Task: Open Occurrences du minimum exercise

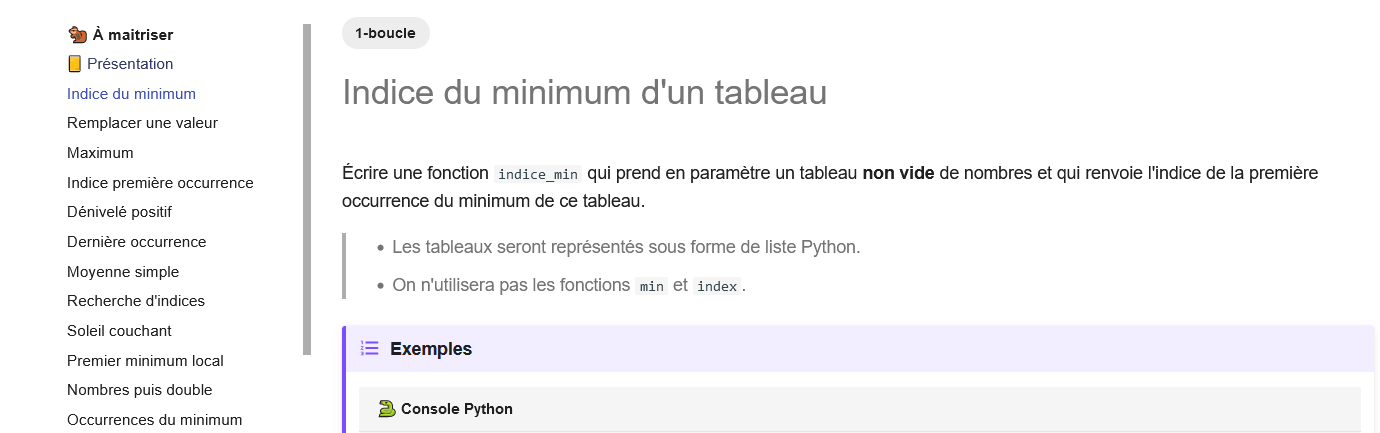Action: [x=154, y=420]
